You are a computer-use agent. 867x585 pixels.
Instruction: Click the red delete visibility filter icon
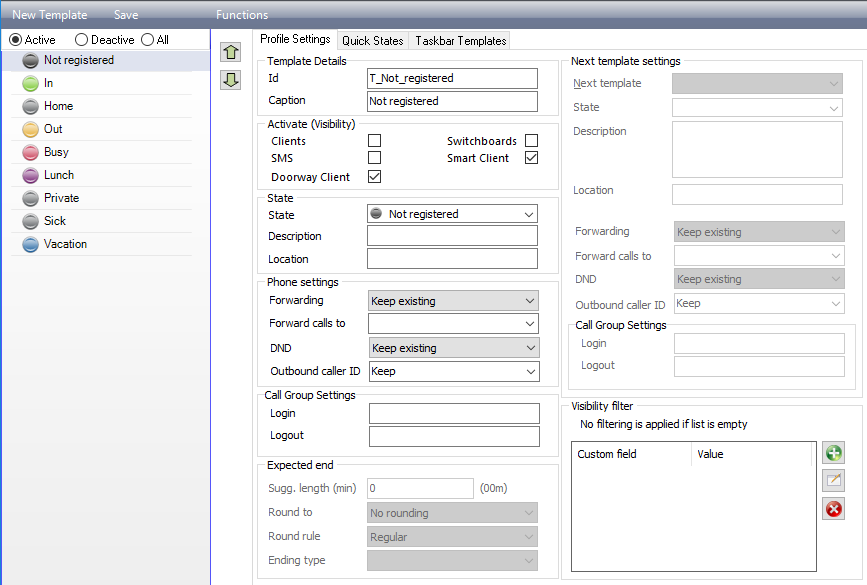point(833,509)
